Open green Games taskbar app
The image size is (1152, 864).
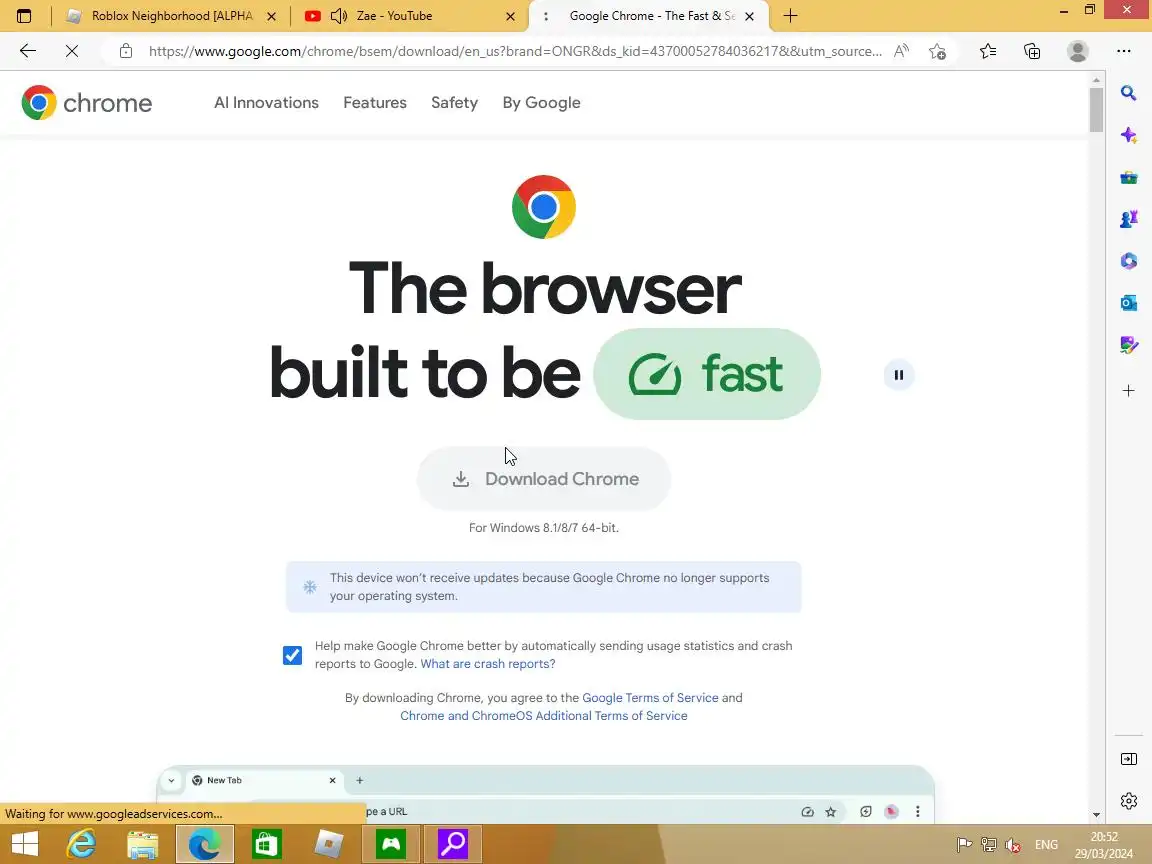coord(391,844)
